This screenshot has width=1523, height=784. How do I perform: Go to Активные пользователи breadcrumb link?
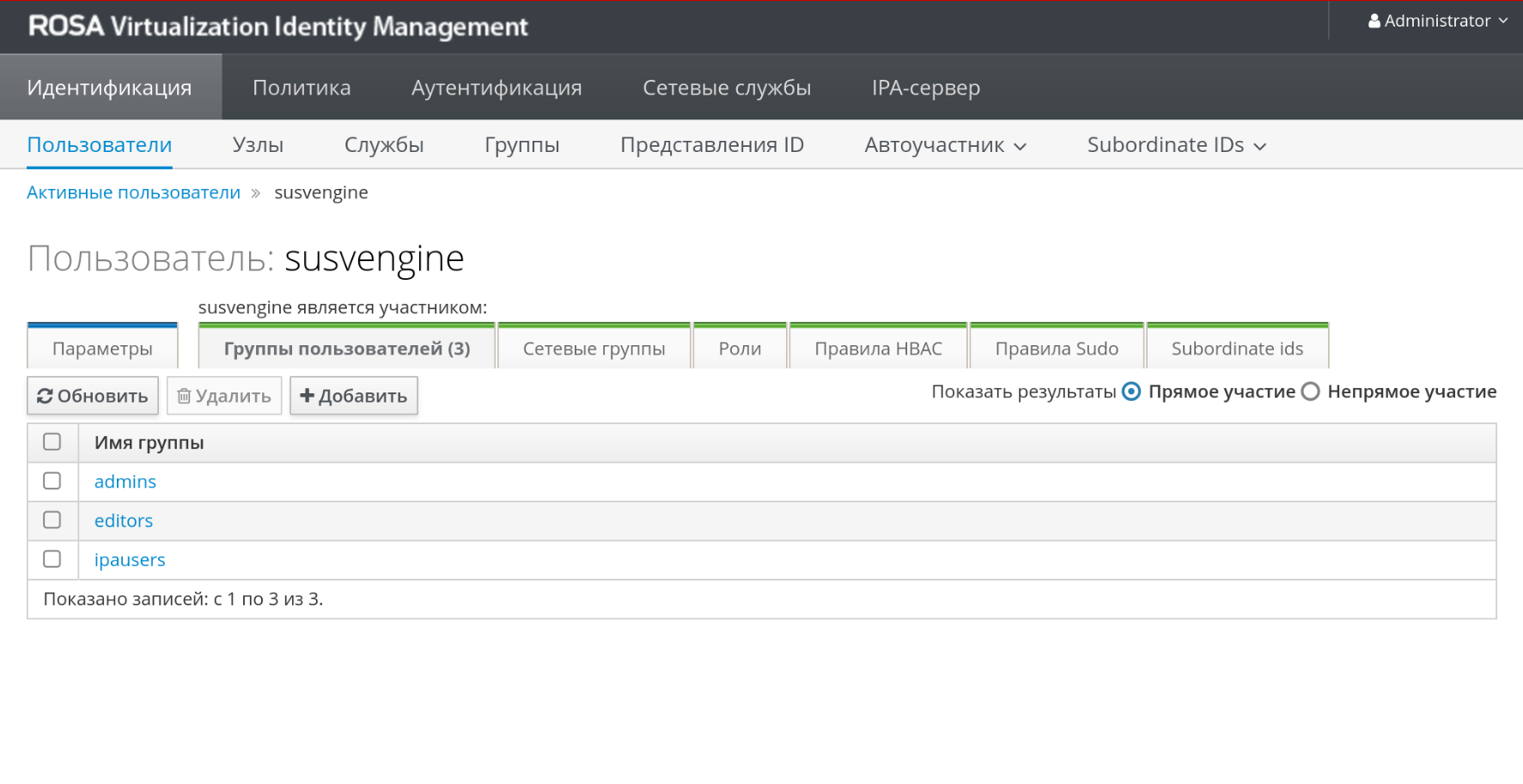coord(133,192)
